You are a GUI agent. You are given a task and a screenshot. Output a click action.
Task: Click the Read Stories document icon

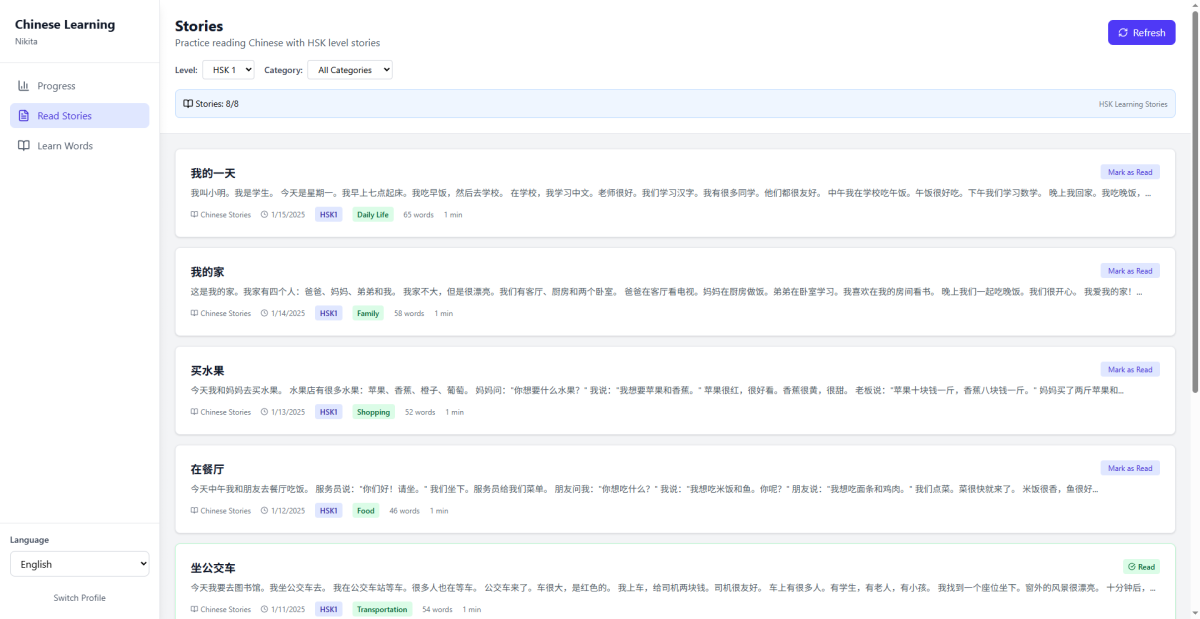tap(24, 116)
